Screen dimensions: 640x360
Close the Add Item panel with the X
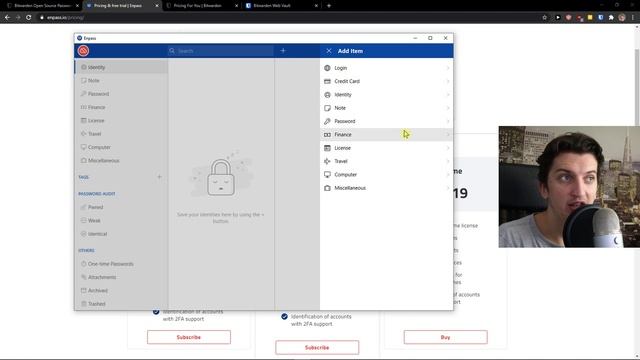pyautogui.click(x=329, y=51)
